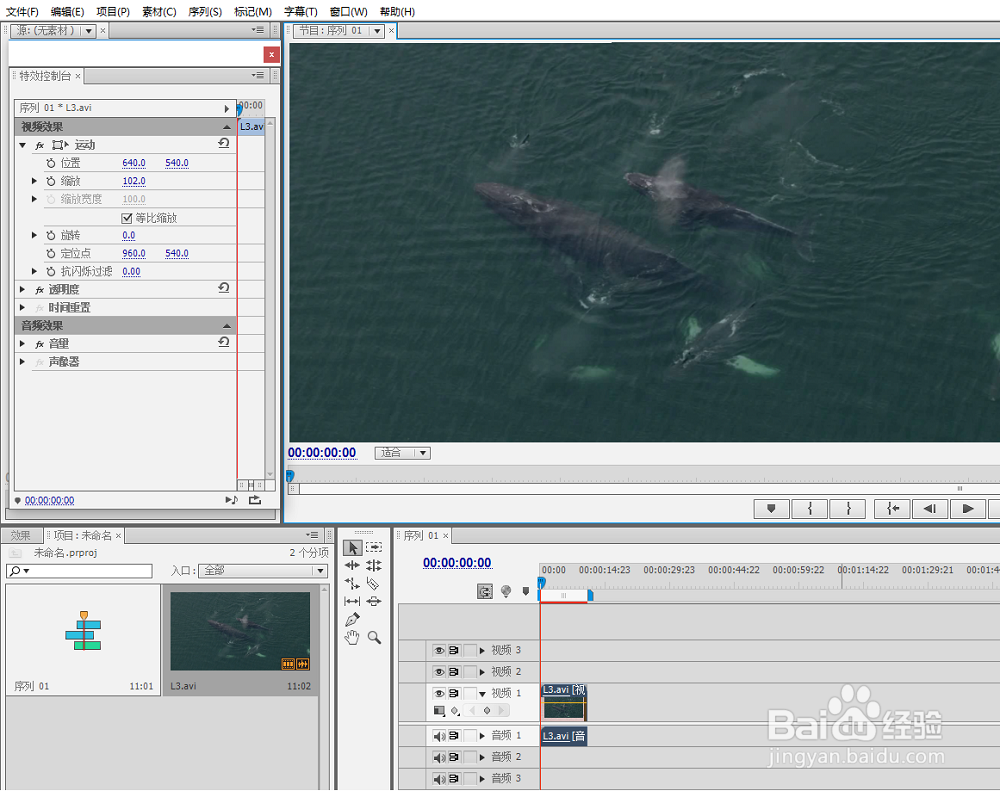Expand the 视频 3 track
Image resolution: width=1000 pixels, height=791 pixels.
pos(482,651)
